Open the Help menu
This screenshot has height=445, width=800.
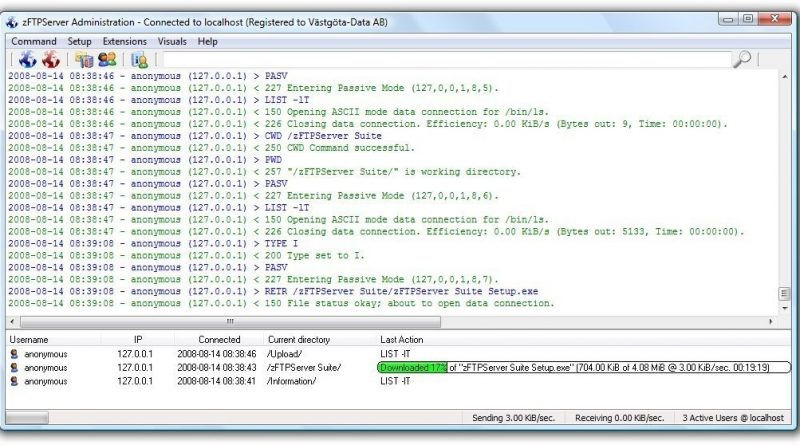coord(207,41)
